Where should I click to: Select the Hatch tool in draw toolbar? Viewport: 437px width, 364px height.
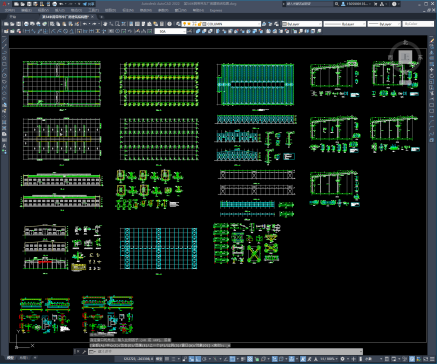pyautogui.click(x=4, y=122)
